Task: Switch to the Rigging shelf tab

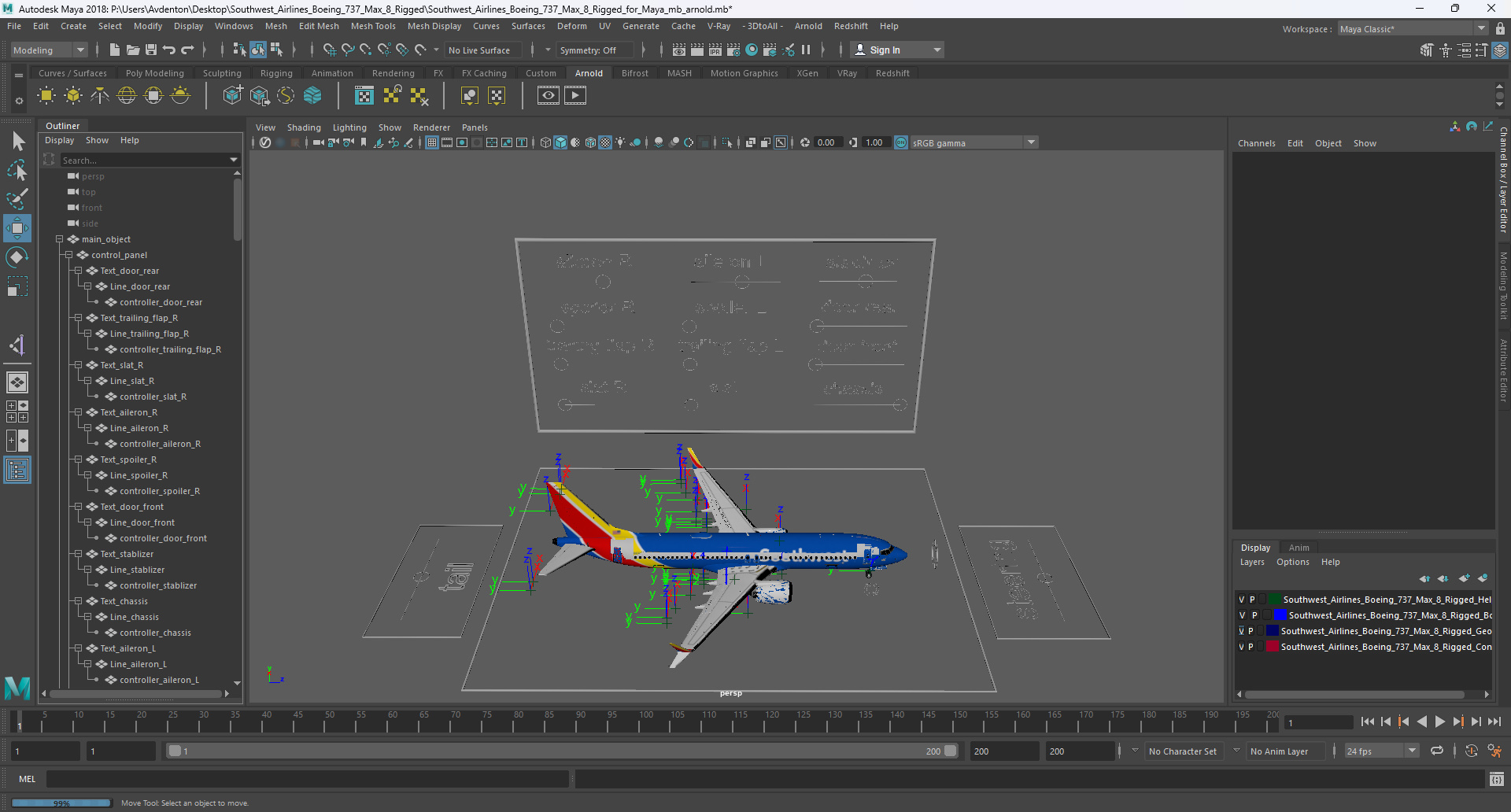Action: (276, 73)
